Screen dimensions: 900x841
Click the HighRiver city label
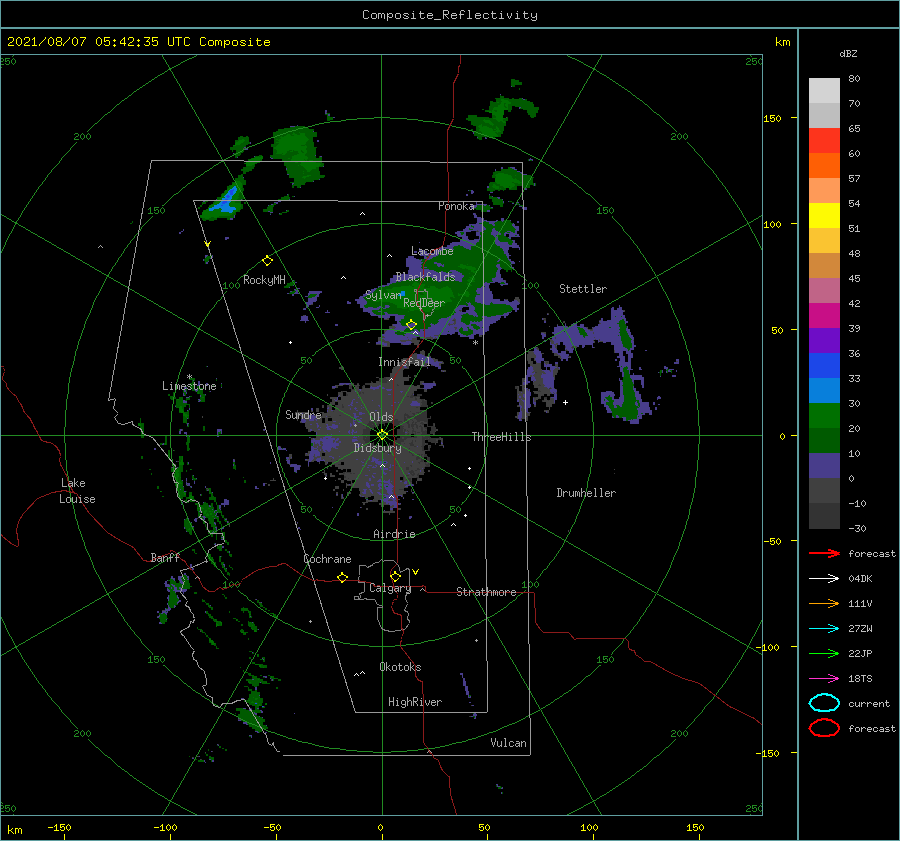[415, 702]
